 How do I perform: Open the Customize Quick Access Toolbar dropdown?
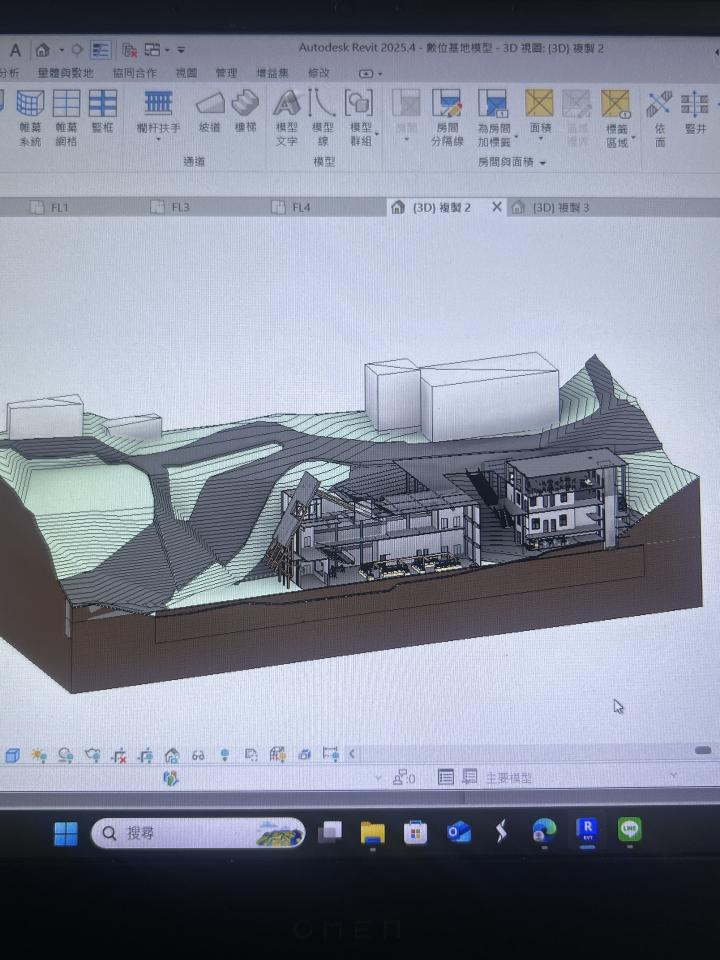click(x=181, y=50)
